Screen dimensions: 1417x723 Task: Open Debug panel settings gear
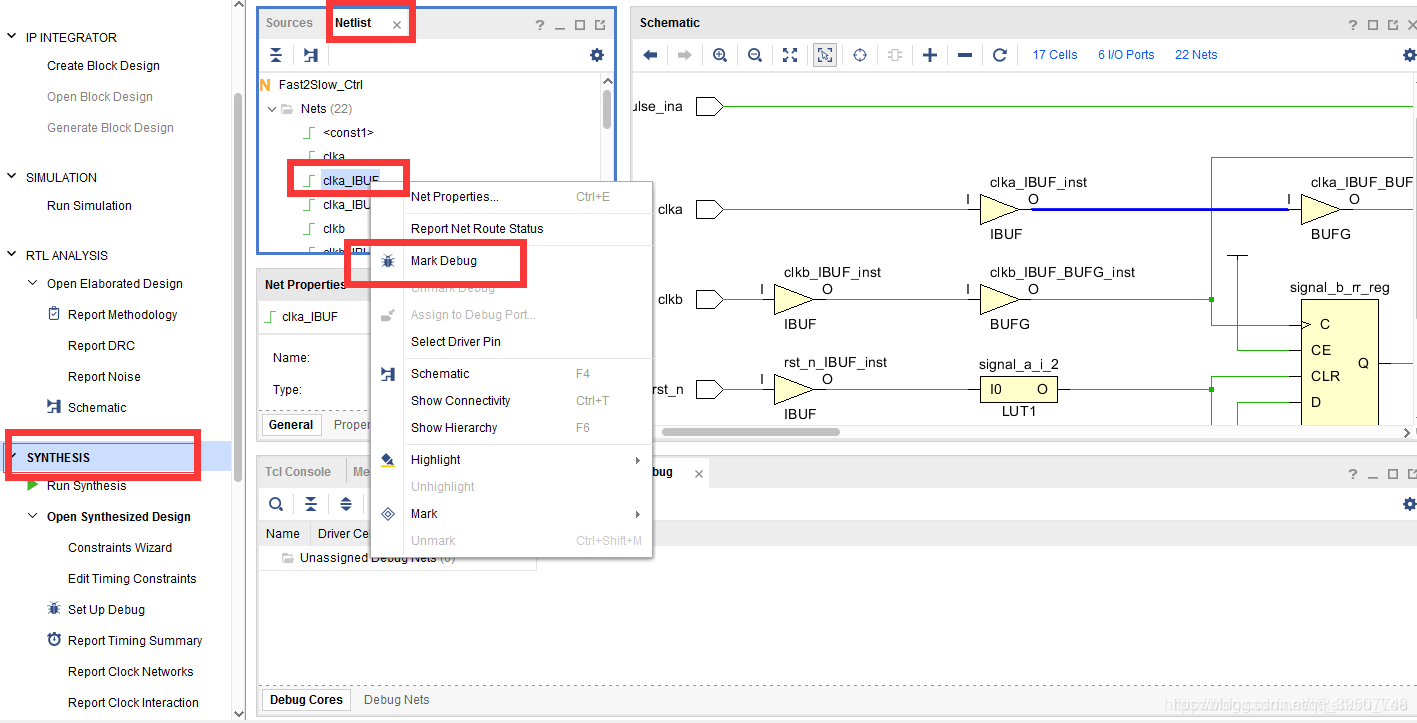click(x=1410, y=504)
